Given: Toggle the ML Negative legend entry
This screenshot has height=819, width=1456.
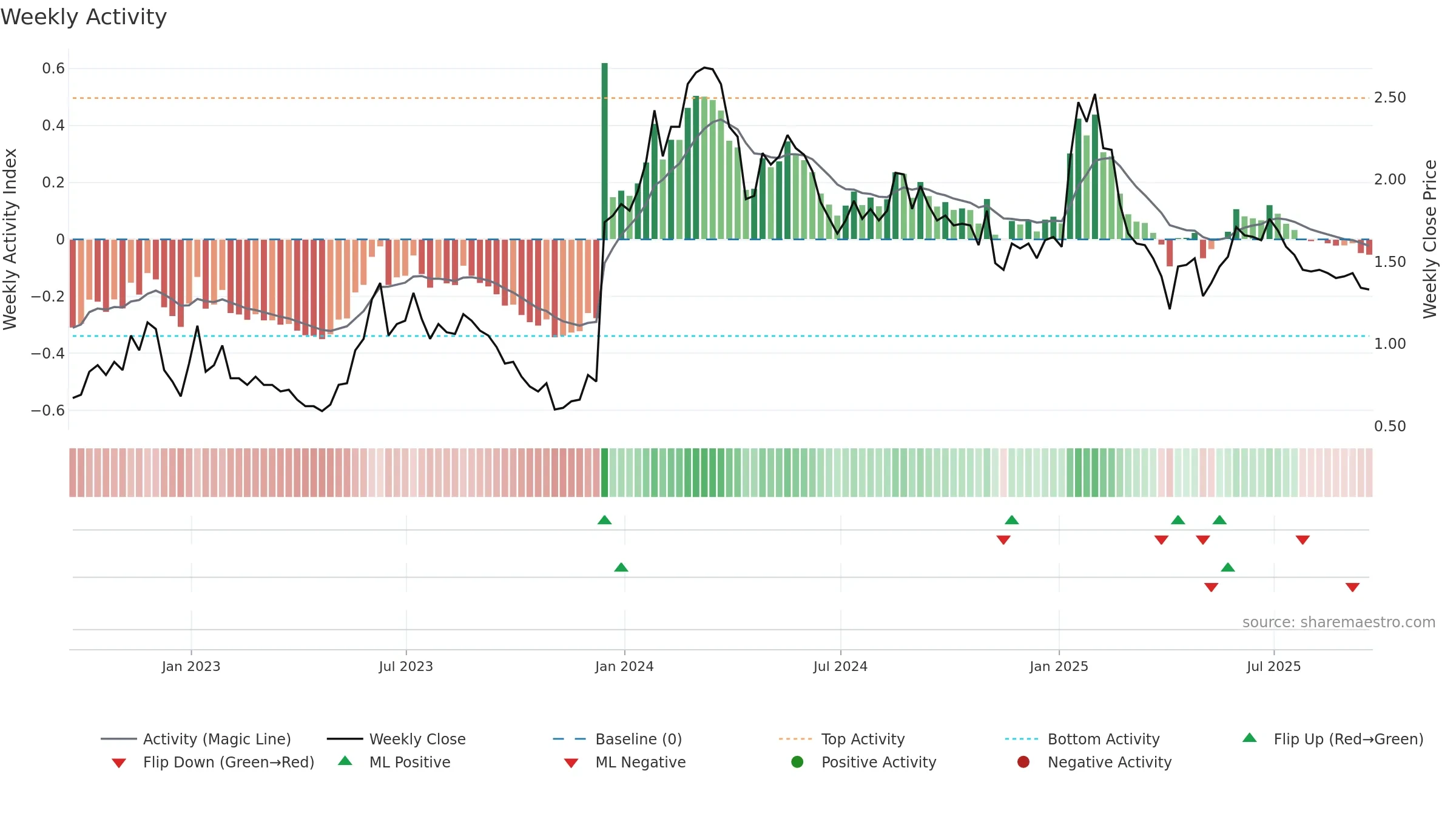Looking at the screenshot, I should click(625, 762).
